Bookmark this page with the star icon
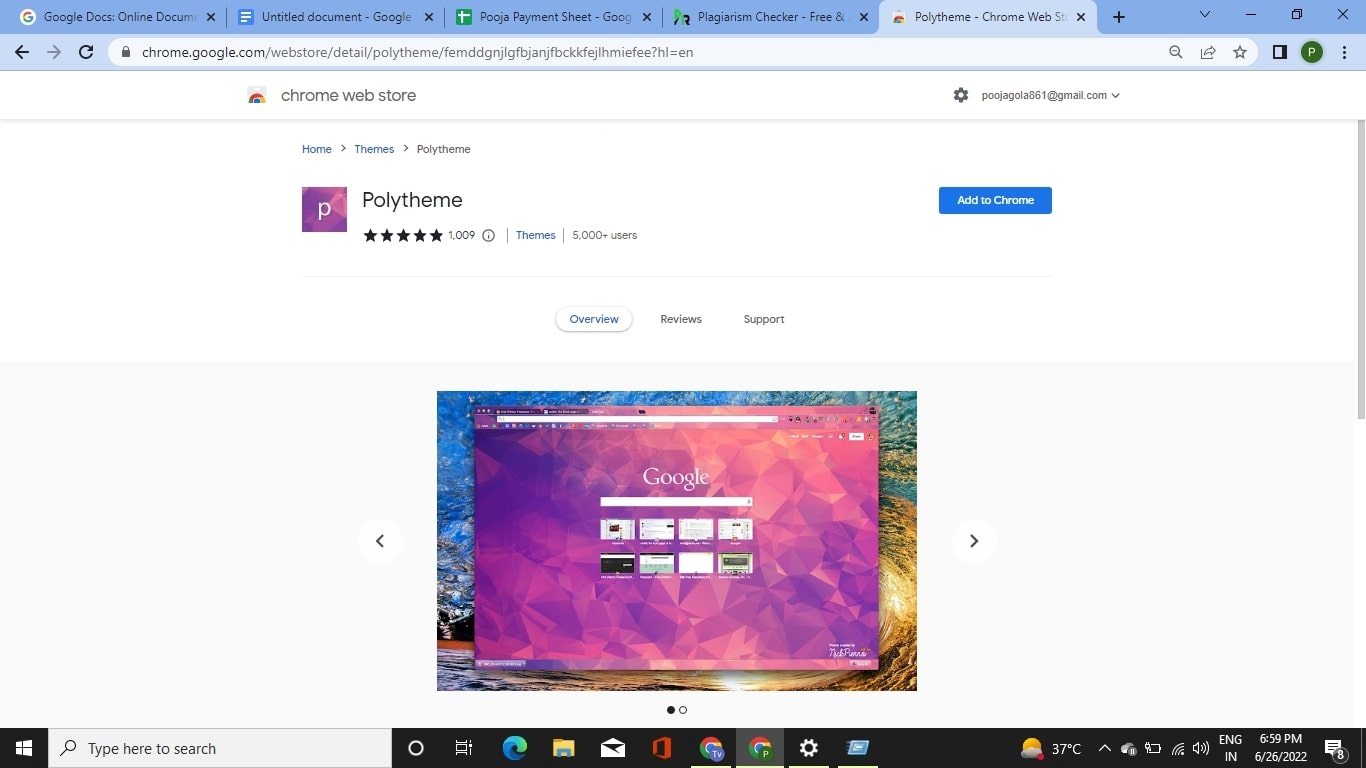Image resolution: width=1366 pixels, height=768 pixels. pyautogui.click(x=1240, y=52)
